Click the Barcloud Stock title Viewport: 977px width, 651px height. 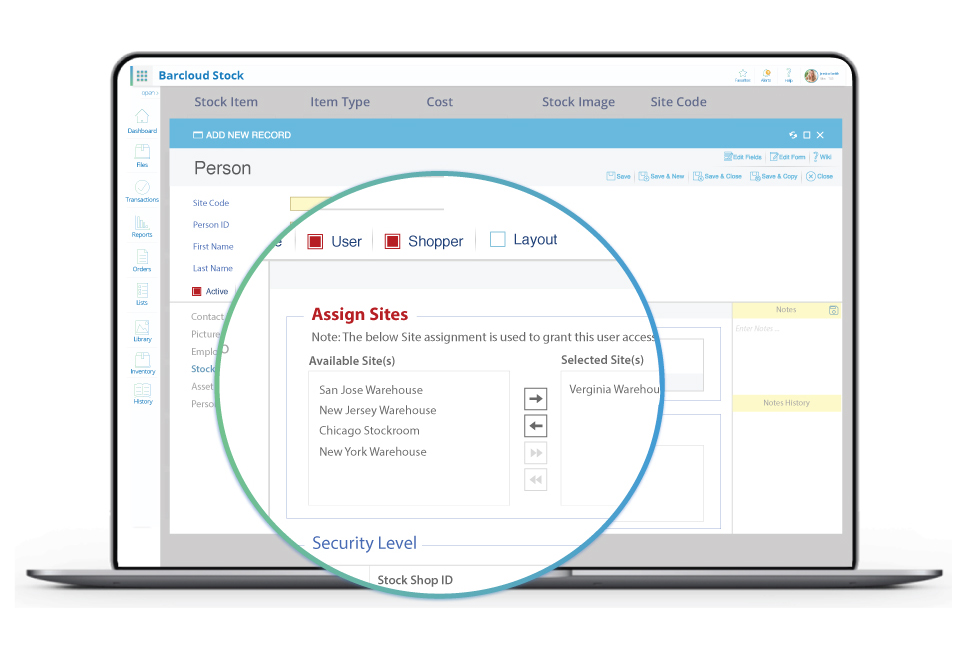click(201, 75)
